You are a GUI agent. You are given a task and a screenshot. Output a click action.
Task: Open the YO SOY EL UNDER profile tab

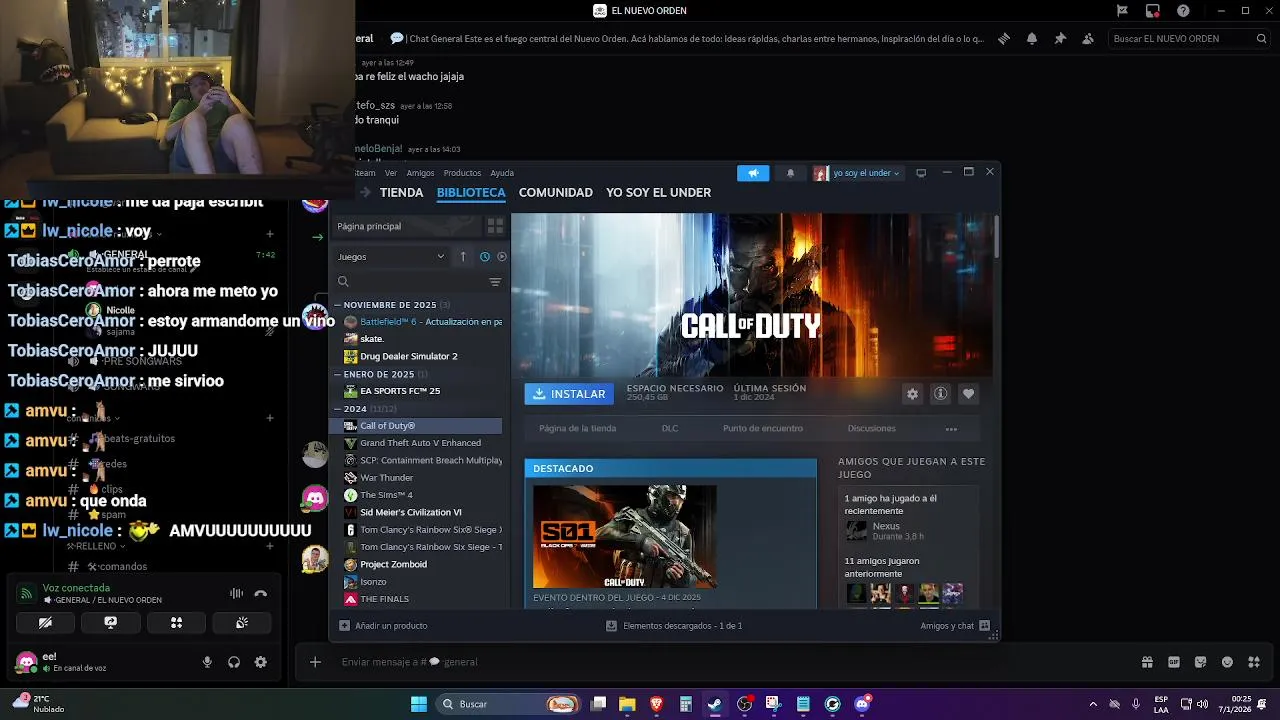(x=659, y=193)
